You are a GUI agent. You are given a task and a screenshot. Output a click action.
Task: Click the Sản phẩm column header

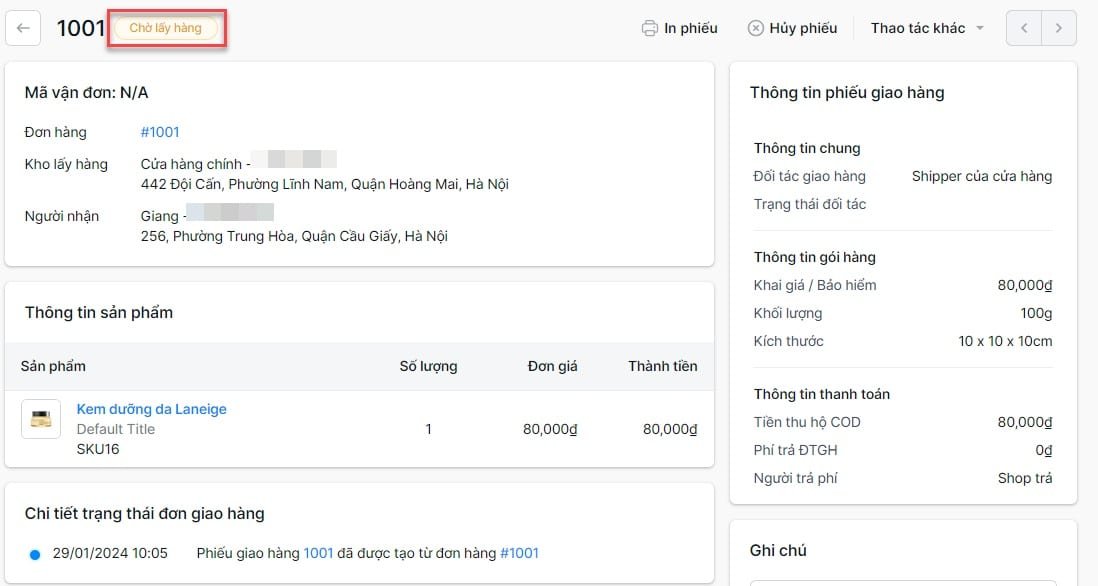coord(53,366)
